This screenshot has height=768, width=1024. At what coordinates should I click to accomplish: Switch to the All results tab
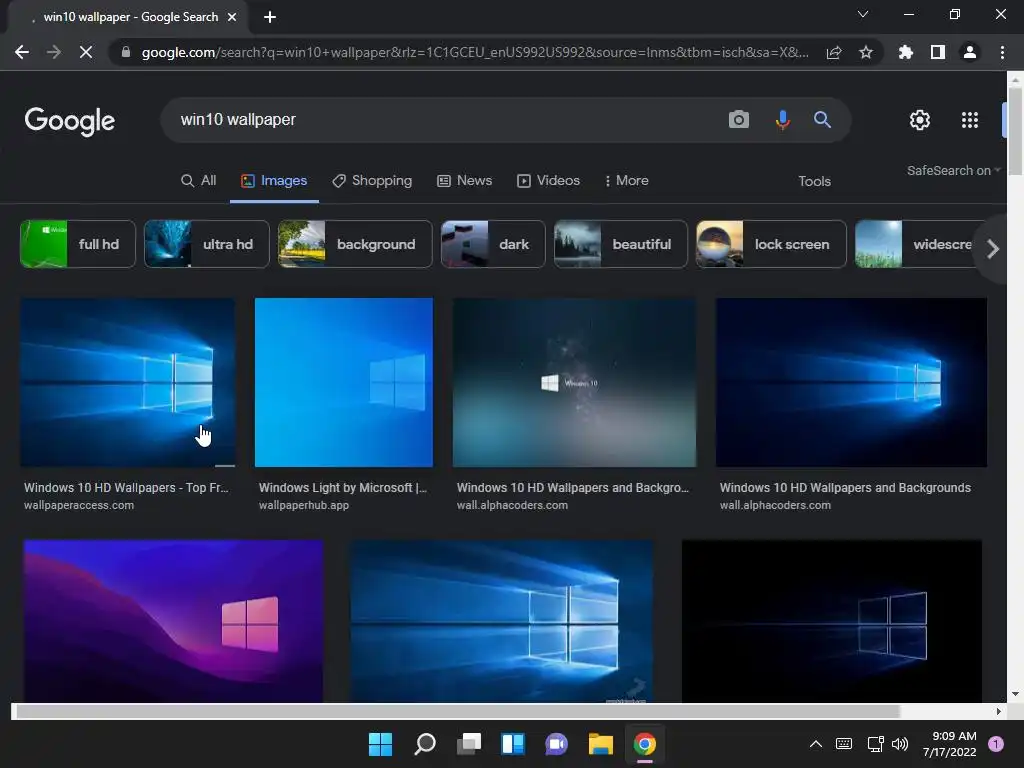tap(199, 180)
